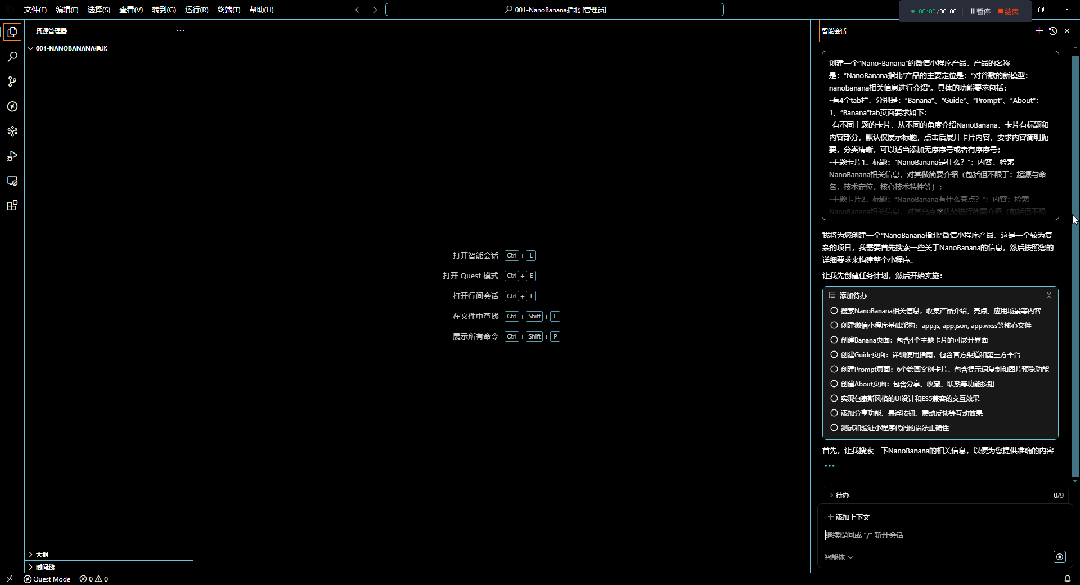Toggle the 'Guide' page task circle
The image size is (1080, 585).
(x=834, y=354)
